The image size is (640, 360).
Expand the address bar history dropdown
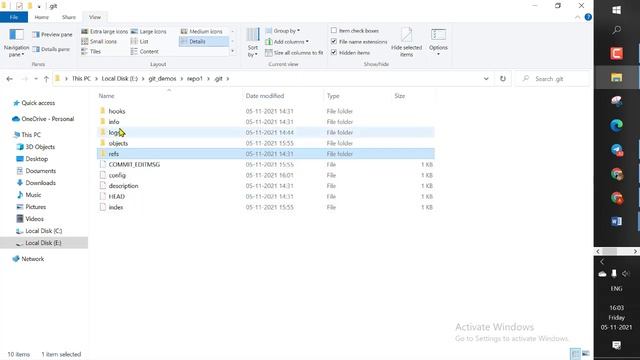click(x=486, y=79)
